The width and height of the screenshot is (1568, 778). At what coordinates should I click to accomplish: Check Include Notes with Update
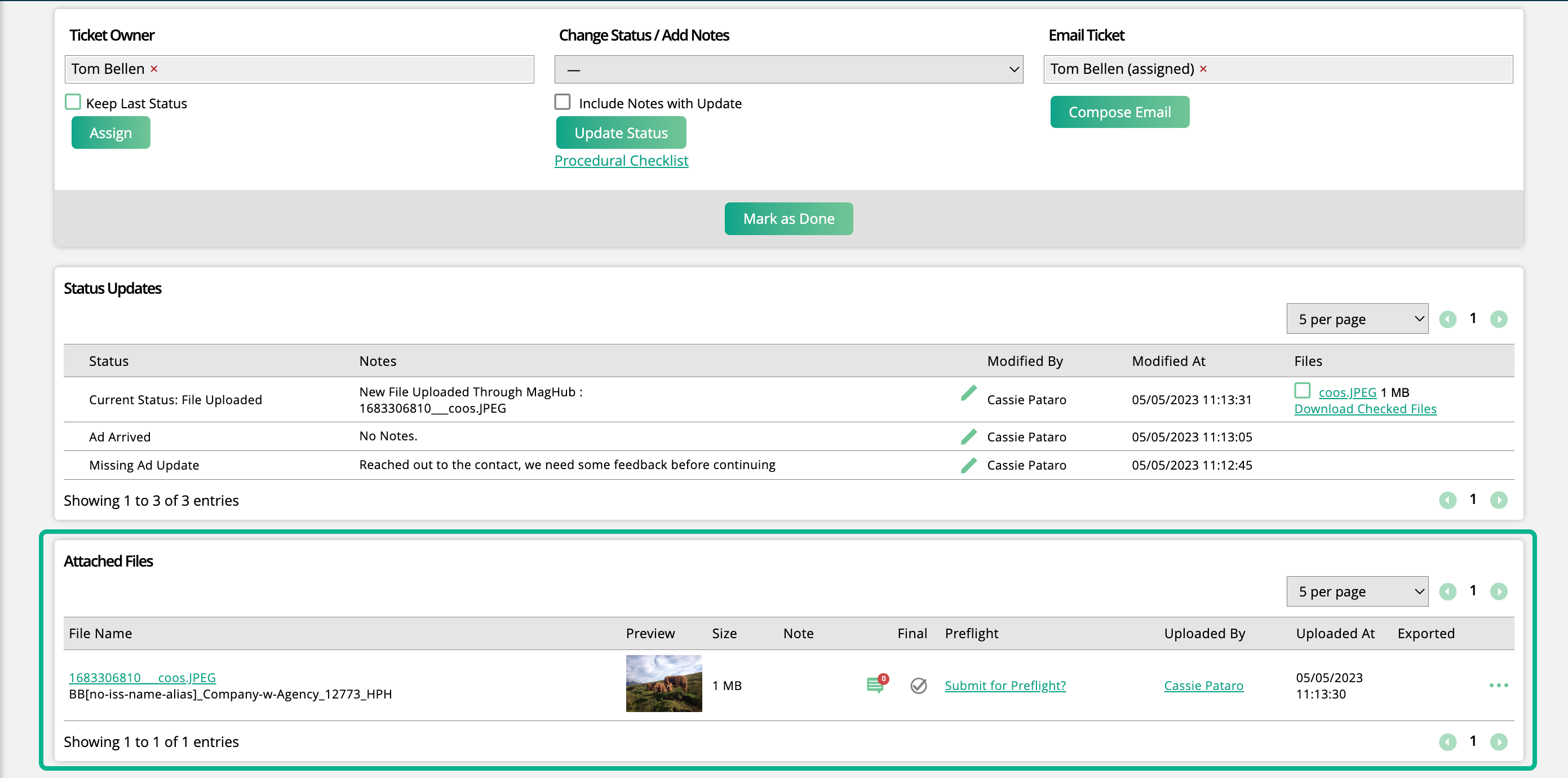[x=562, y=101]
